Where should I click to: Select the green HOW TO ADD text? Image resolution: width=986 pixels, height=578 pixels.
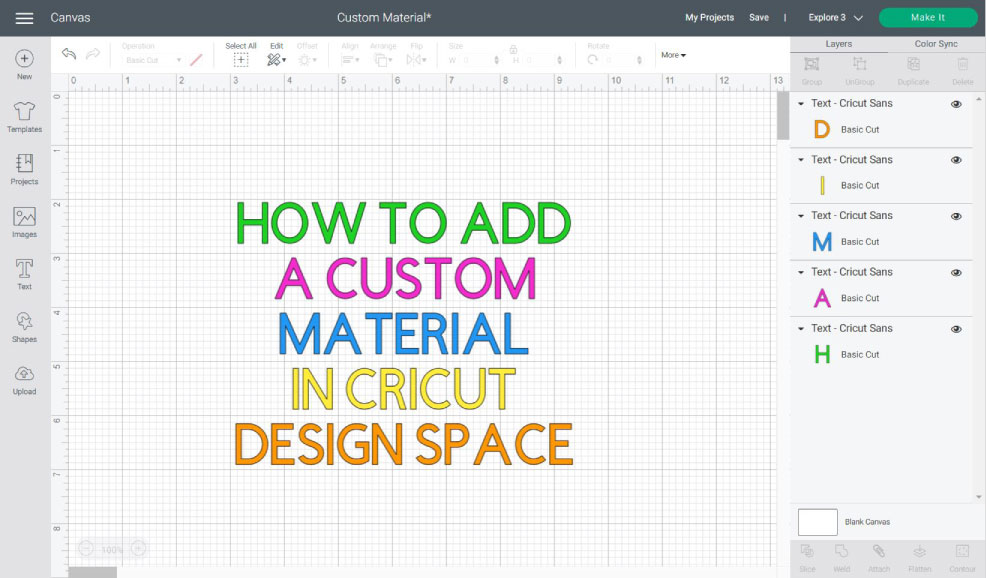click(403, 223)
